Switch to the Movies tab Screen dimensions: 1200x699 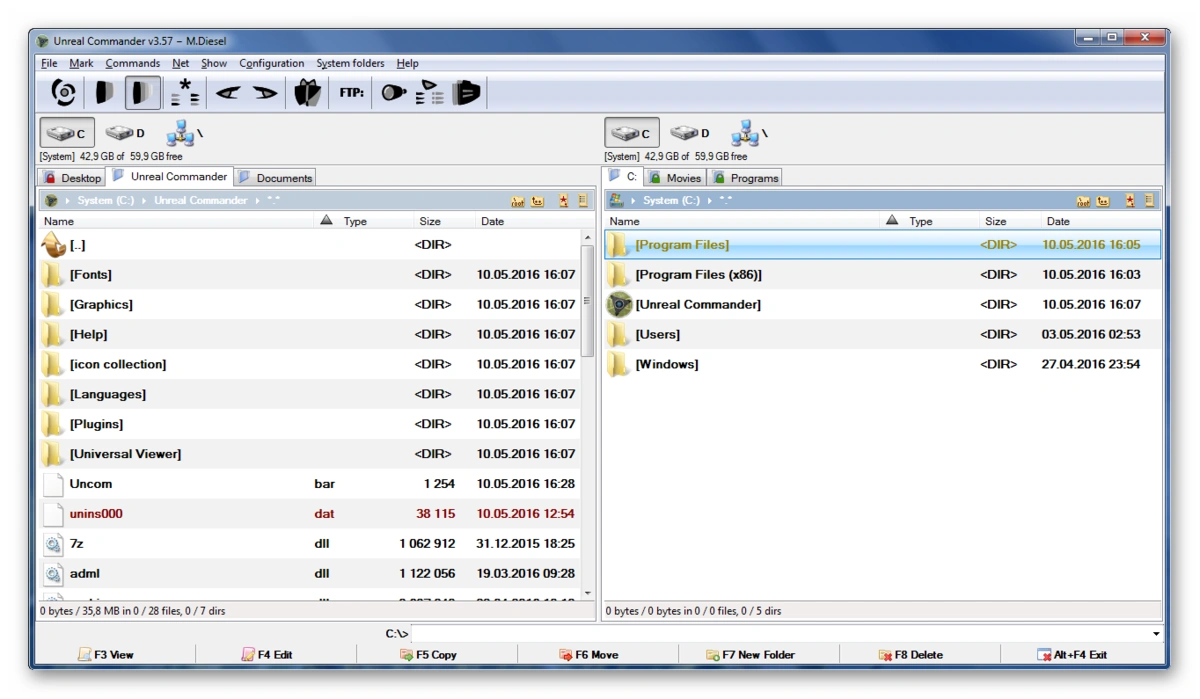[x=675, y=178]
